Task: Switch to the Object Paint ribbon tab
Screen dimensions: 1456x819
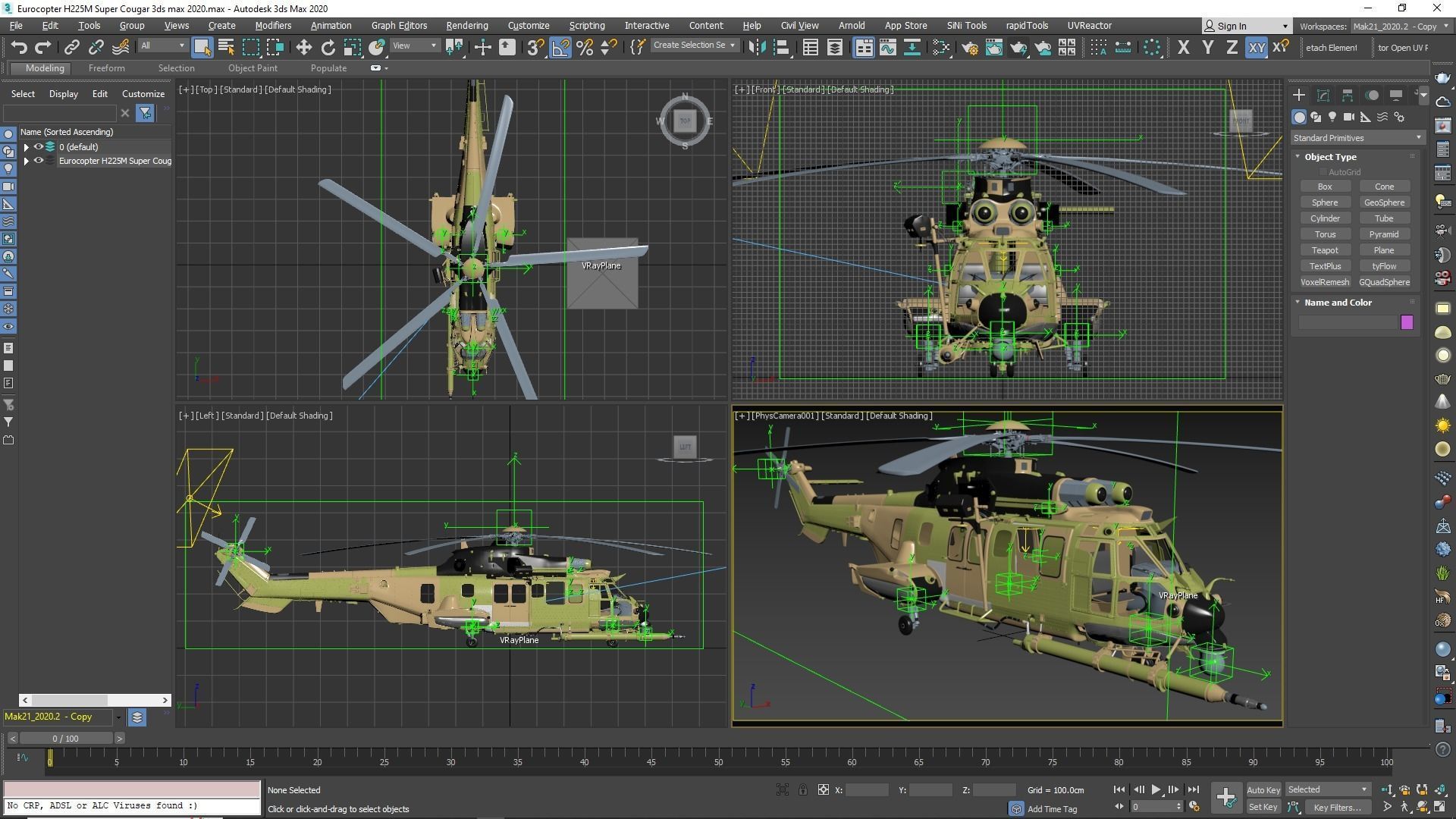Action: coord(253,68)
